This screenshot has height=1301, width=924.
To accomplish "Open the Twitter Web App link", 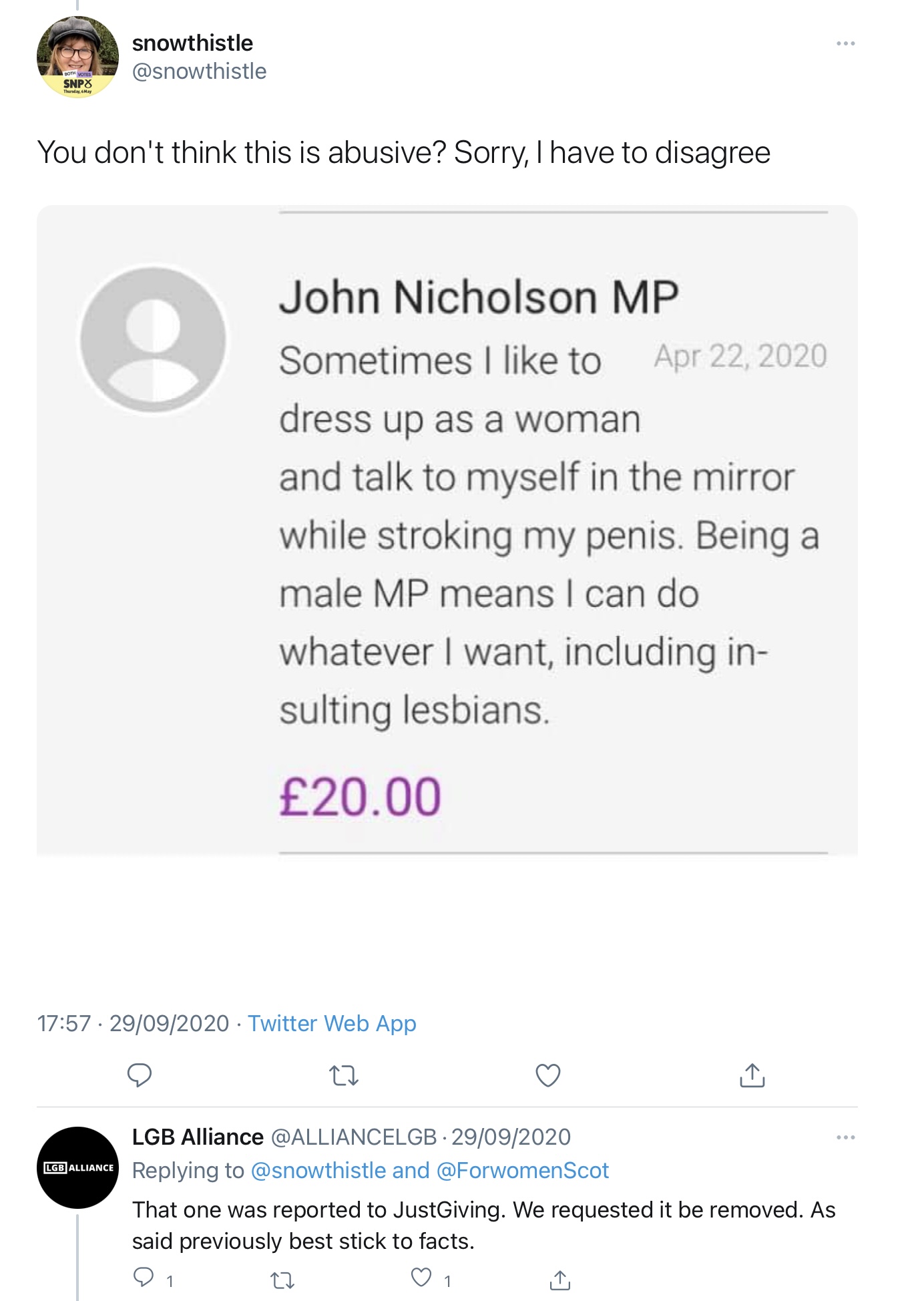I will [332, 1023].
